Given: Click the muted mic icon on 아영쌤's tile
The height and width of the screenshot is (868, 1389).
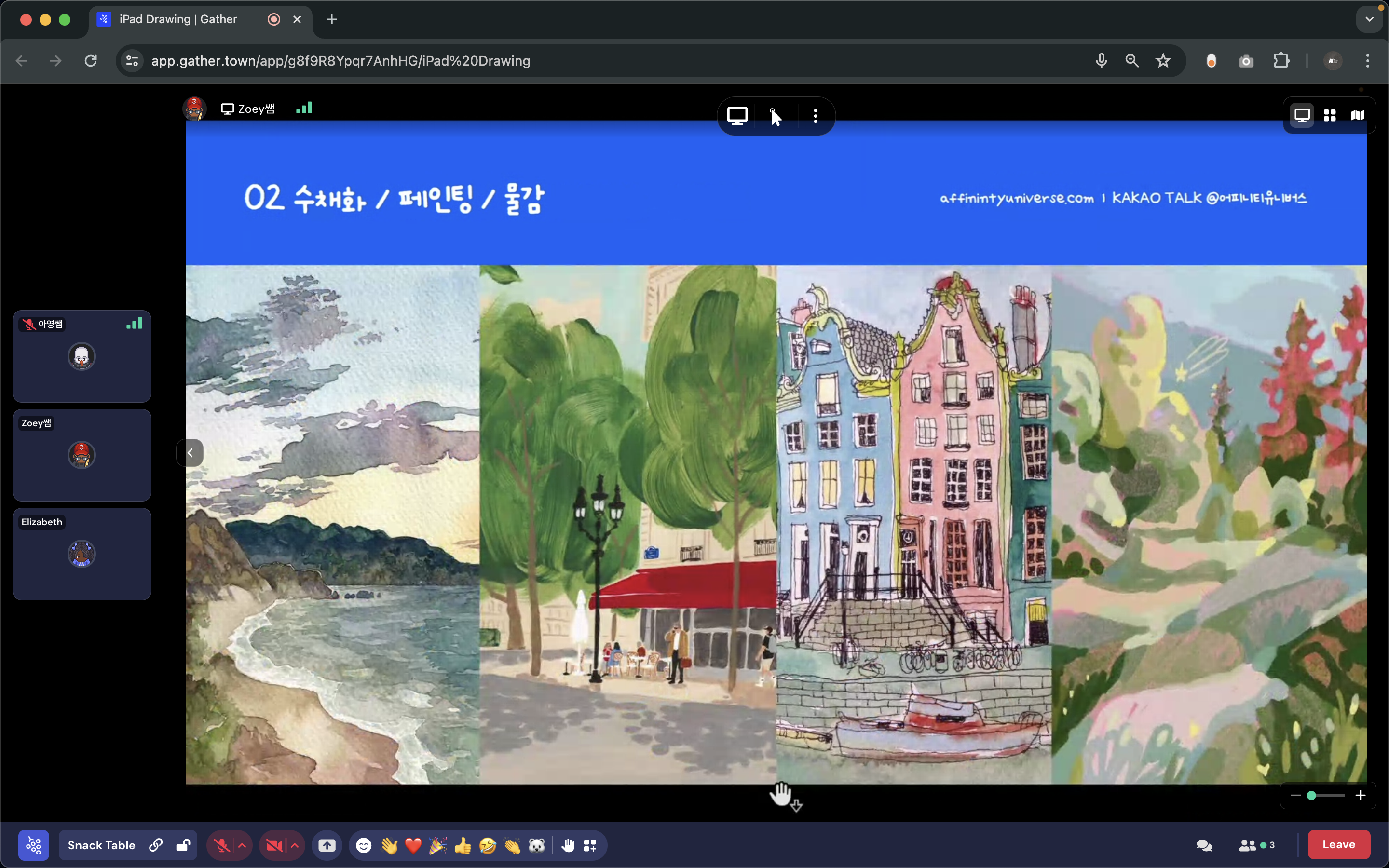Looking at the screenshot, I should coord(29,325).
